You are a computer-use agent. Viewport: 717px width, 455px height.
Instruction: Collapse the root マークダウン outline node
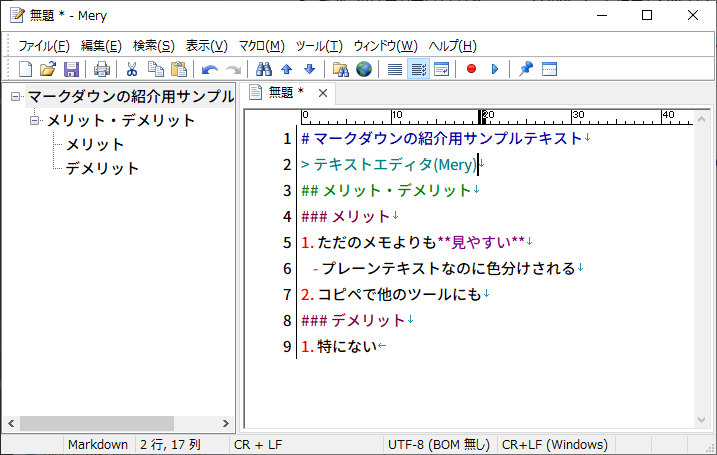(16, 97)
